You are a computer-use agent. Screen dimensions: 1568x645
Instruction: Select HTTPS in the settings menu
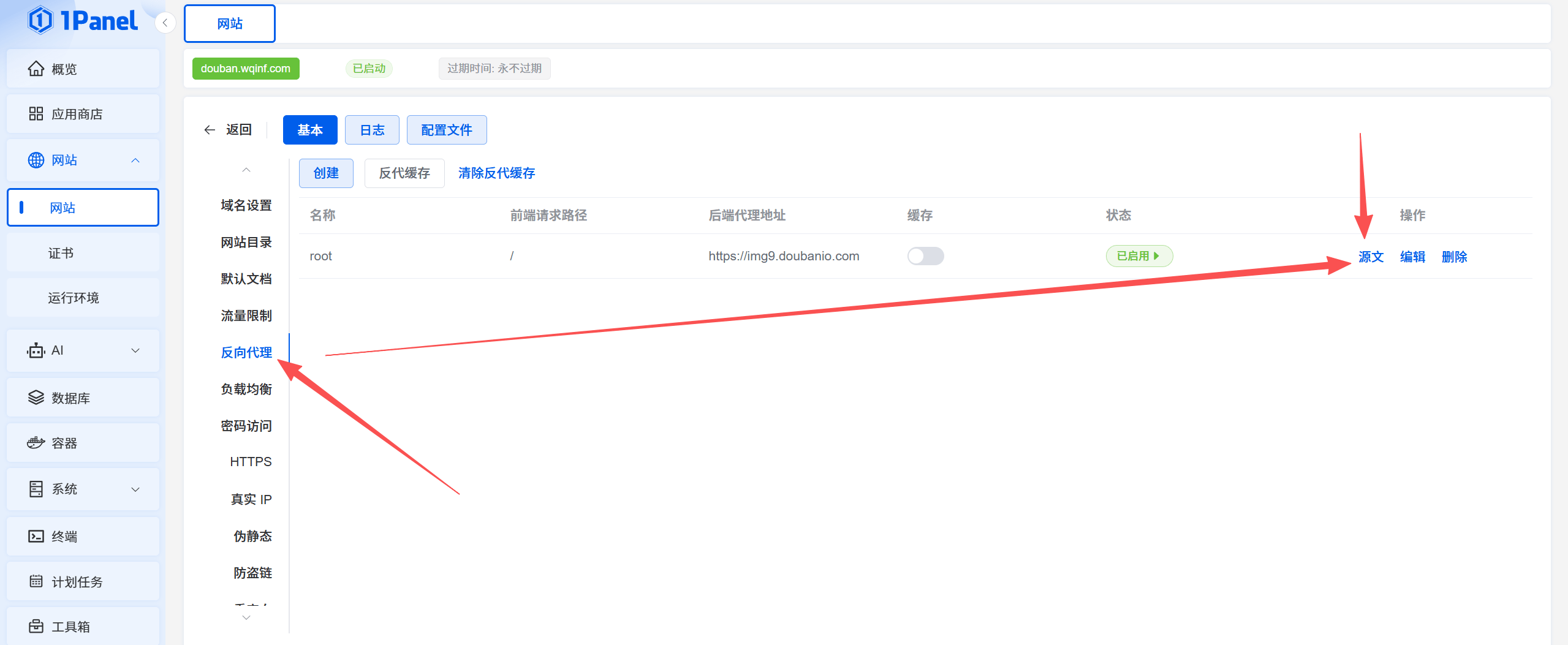(251, 462)
